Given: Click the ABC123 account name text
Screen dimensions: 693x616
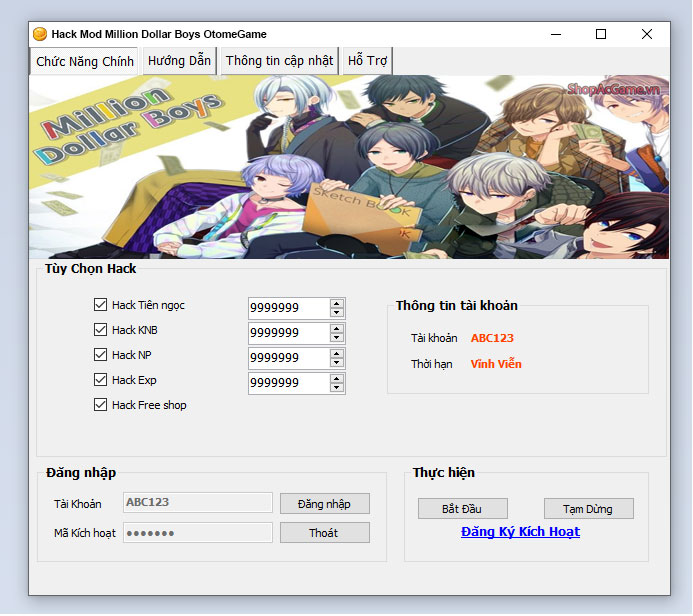Looking at the screenshot, I should click(x=492, y=338).
